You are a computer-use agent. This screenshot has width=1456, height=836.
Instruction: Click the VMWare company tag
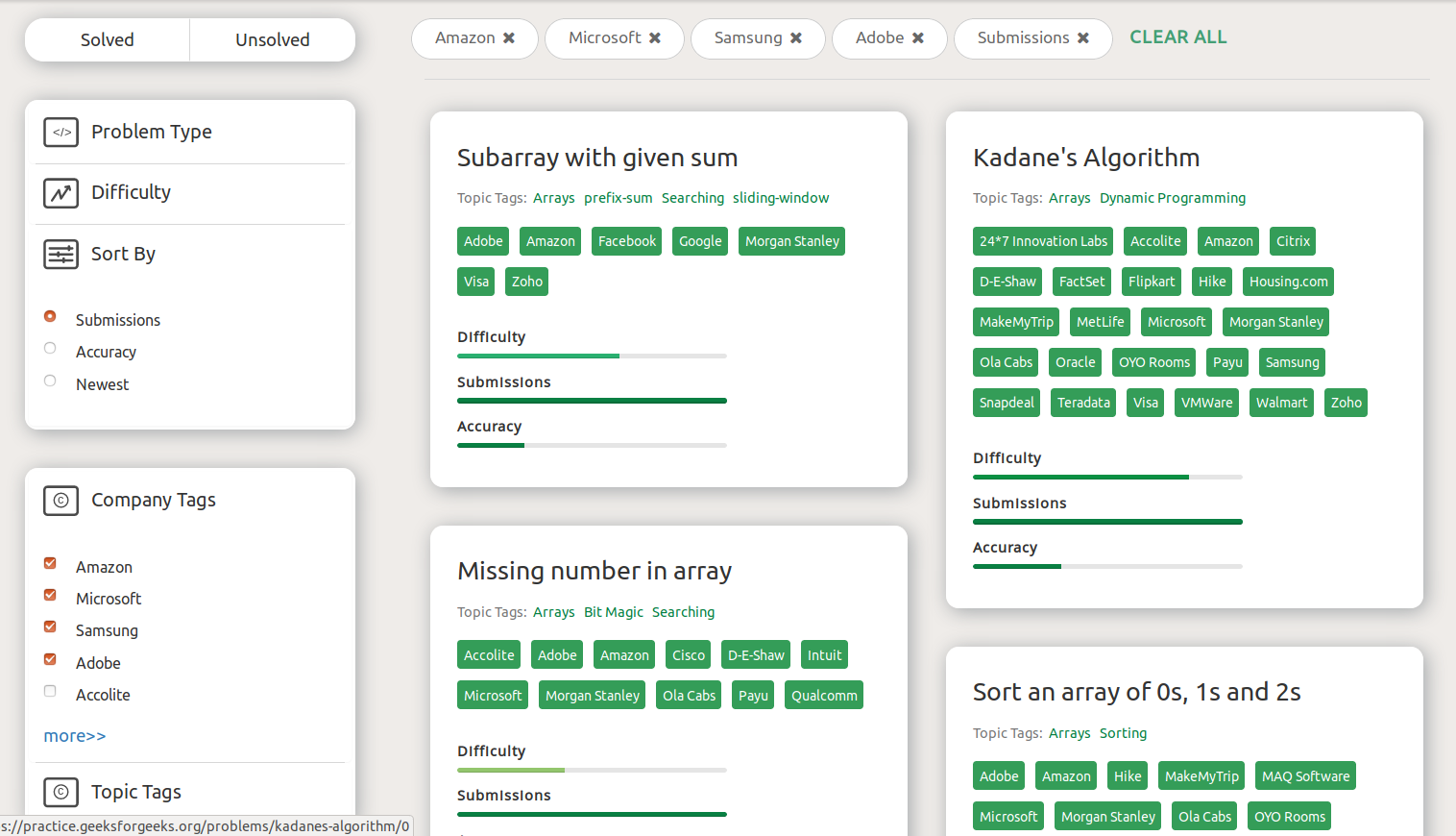pos(1207,403)
